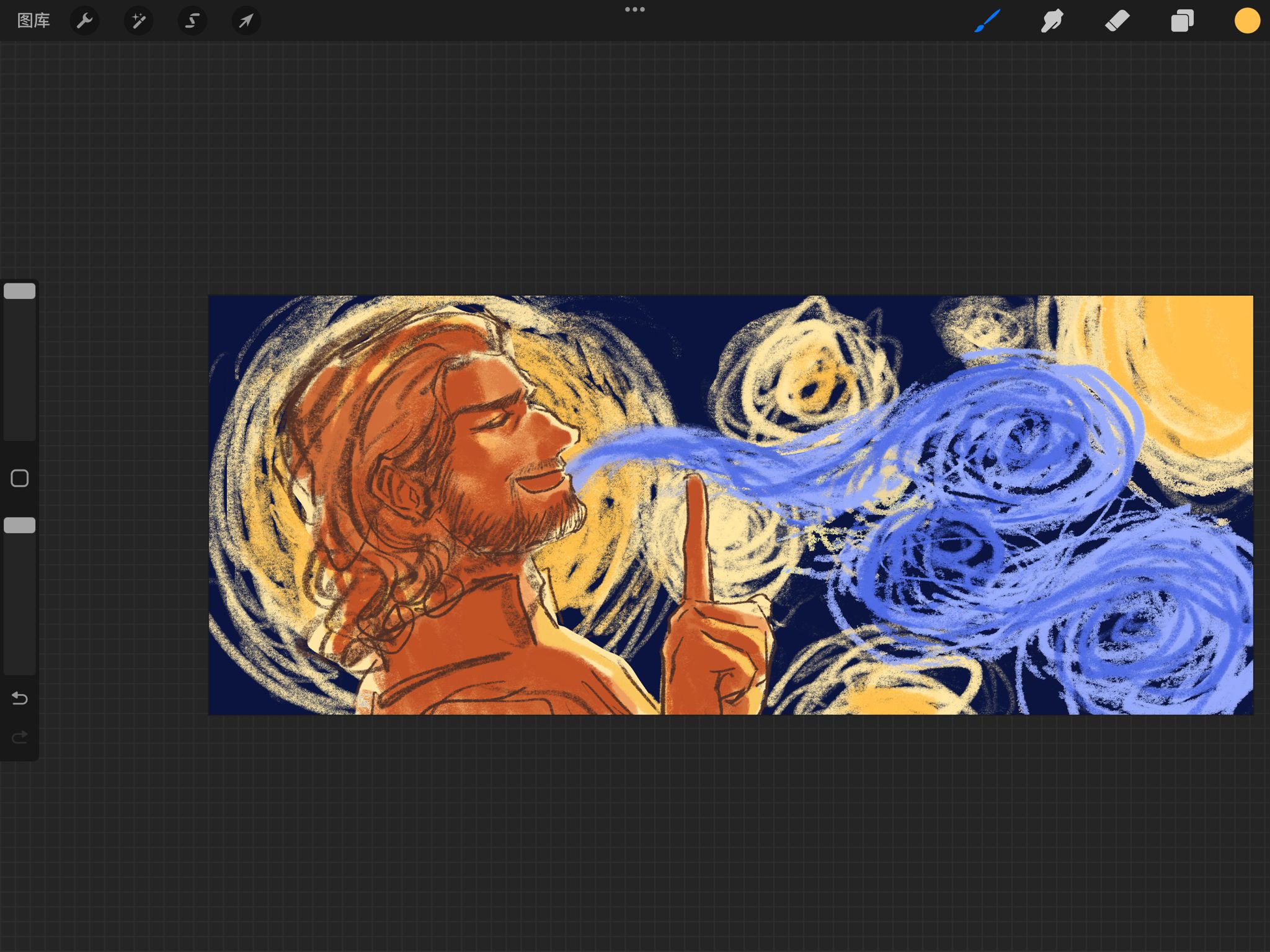Screen dimensions: 1270x952
Task: Select the Brush paint tool
Action: pos(987,21)
